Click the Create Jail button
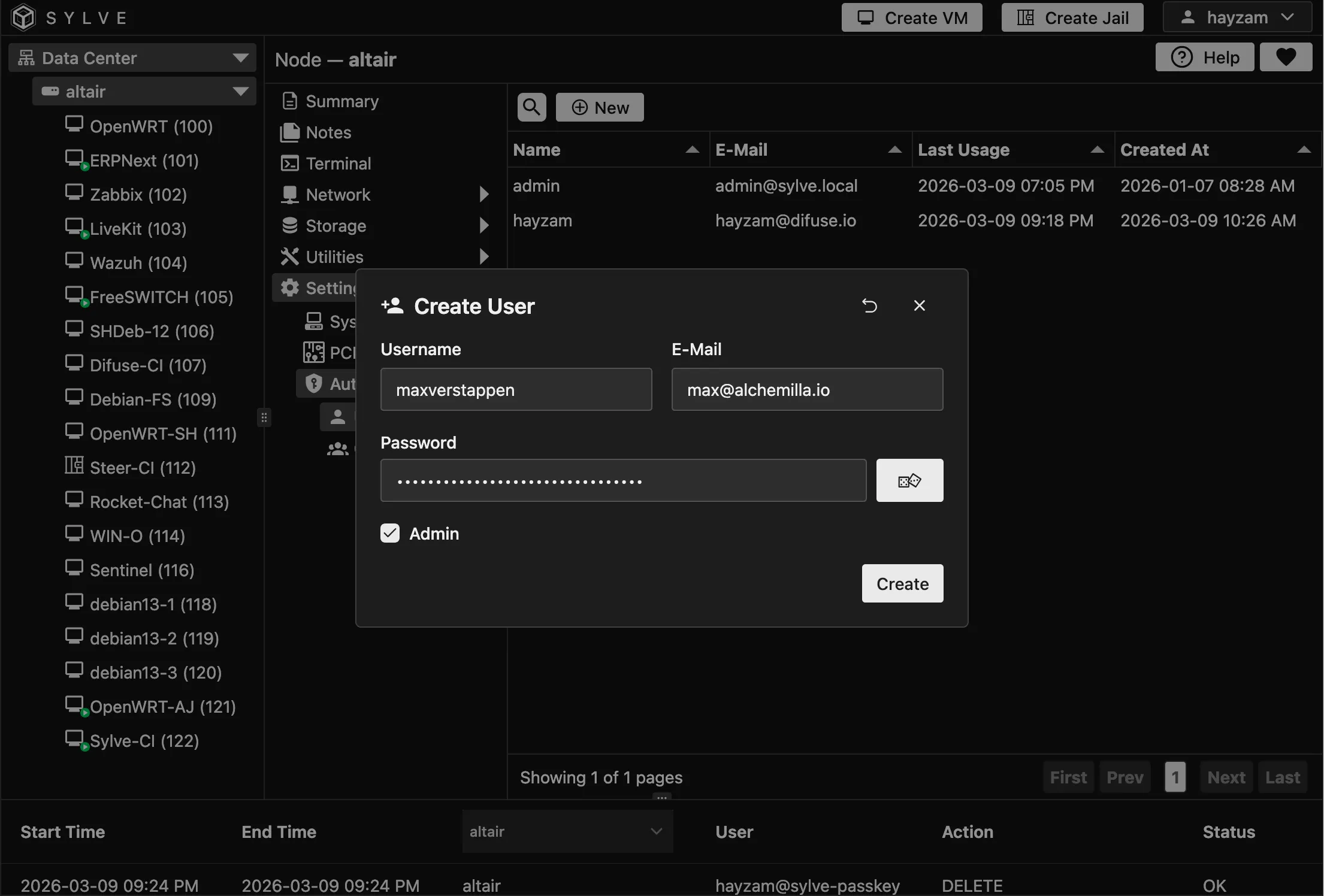 [x=1072, y=17]
